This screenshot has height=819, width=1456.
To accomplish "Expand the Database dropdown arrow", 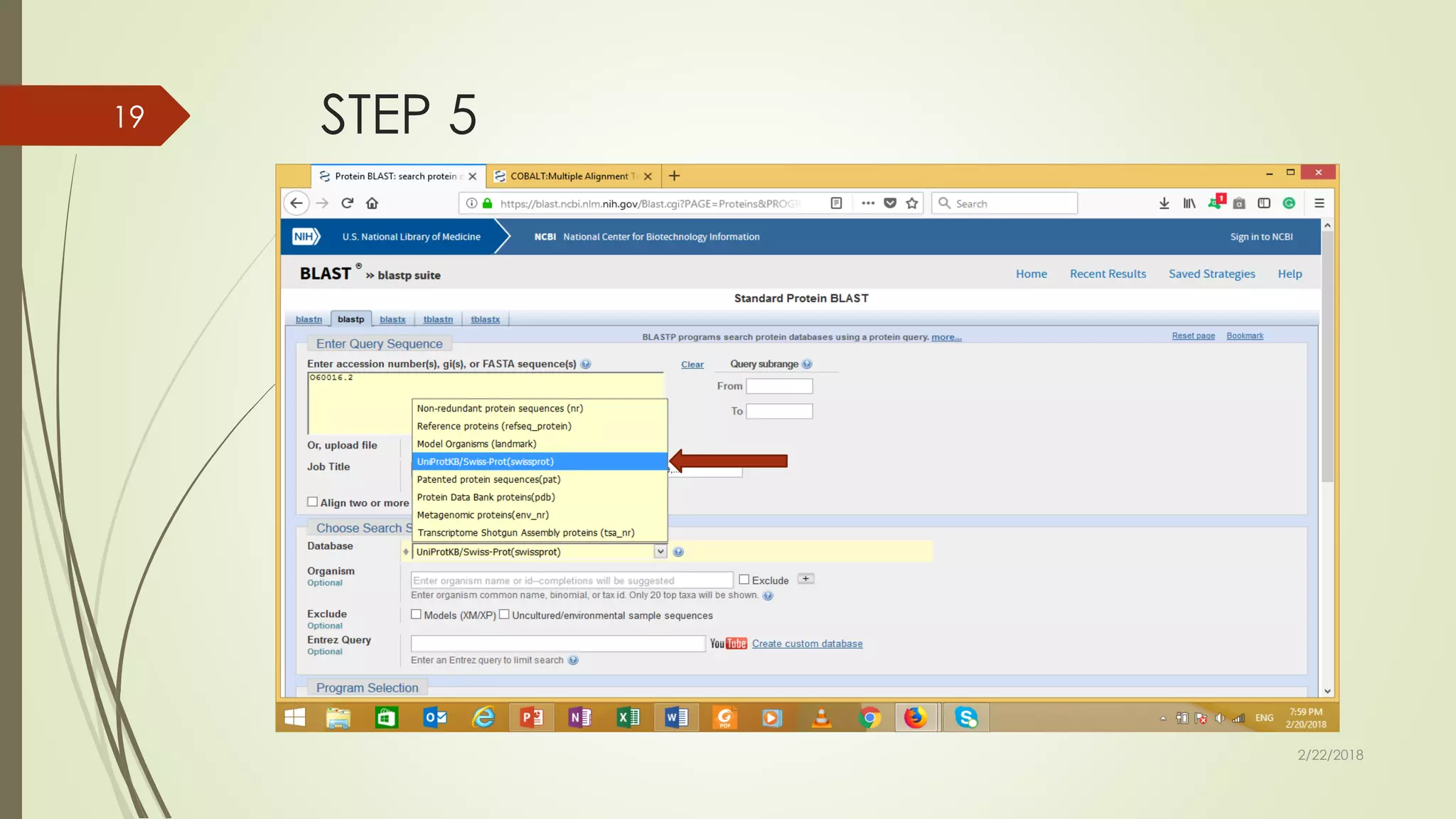I will 660,552.
